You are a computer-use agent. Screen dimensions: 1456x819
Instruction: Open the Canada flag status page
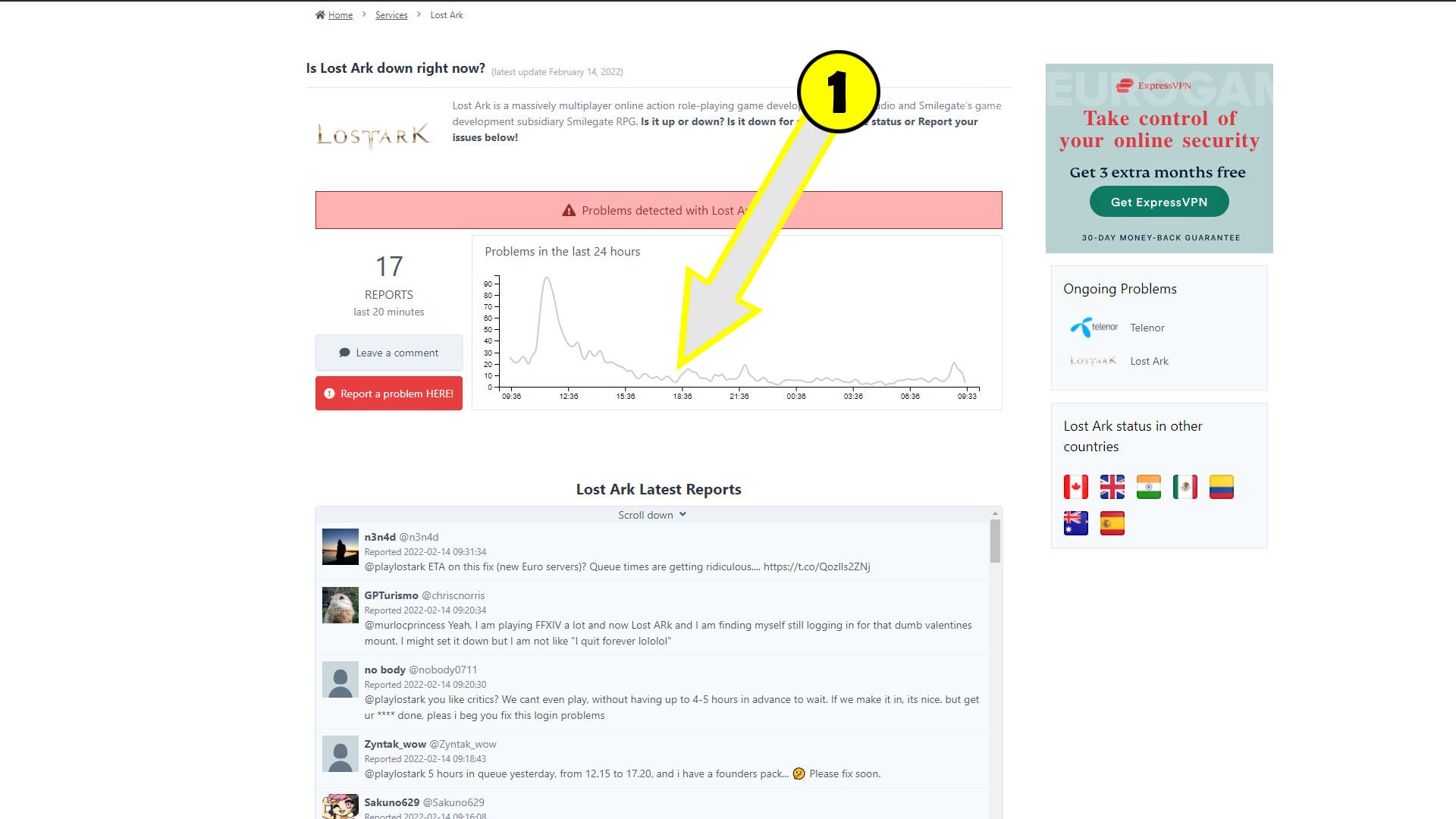click(x=1075, y=487)
